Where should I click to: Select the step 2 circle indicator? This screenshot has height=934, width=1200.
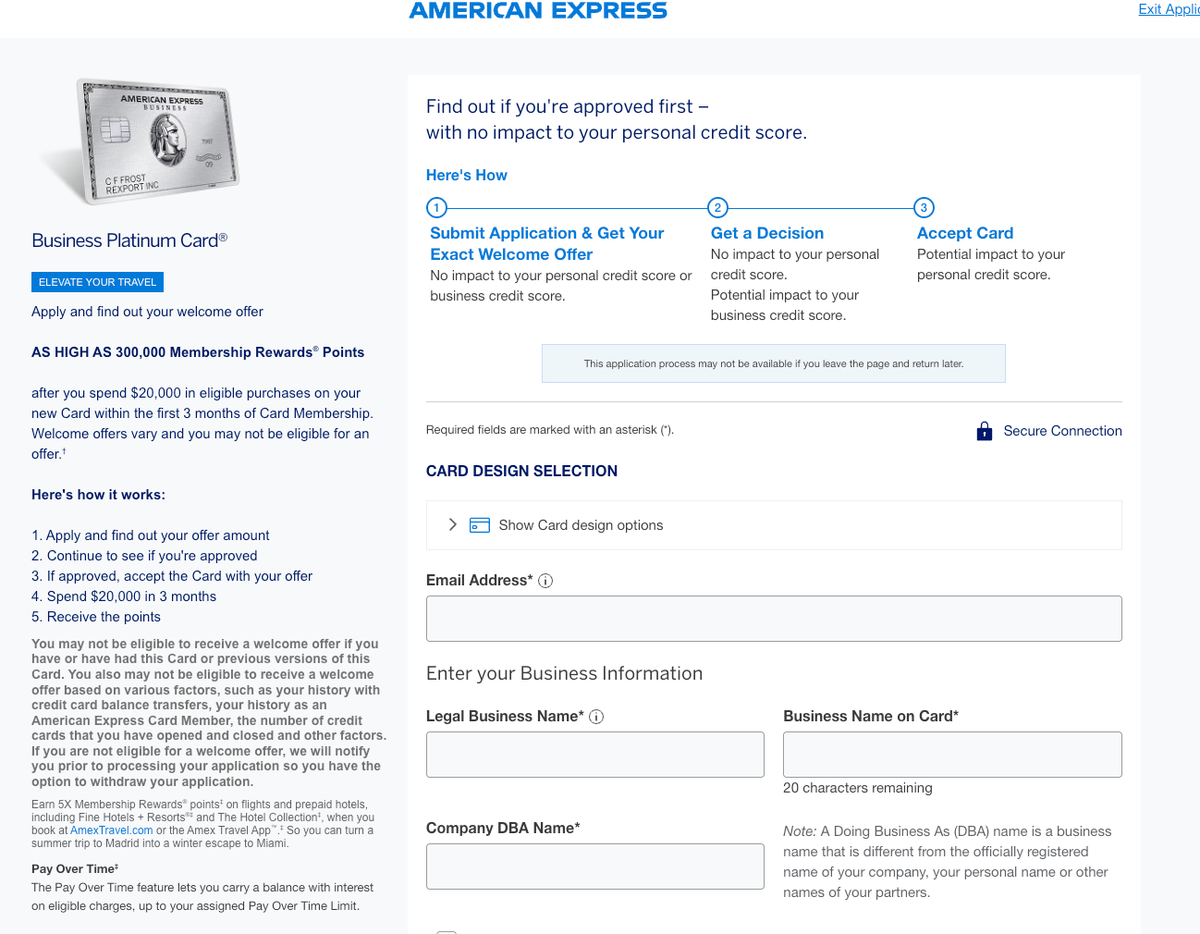click(x=717, y=208)
